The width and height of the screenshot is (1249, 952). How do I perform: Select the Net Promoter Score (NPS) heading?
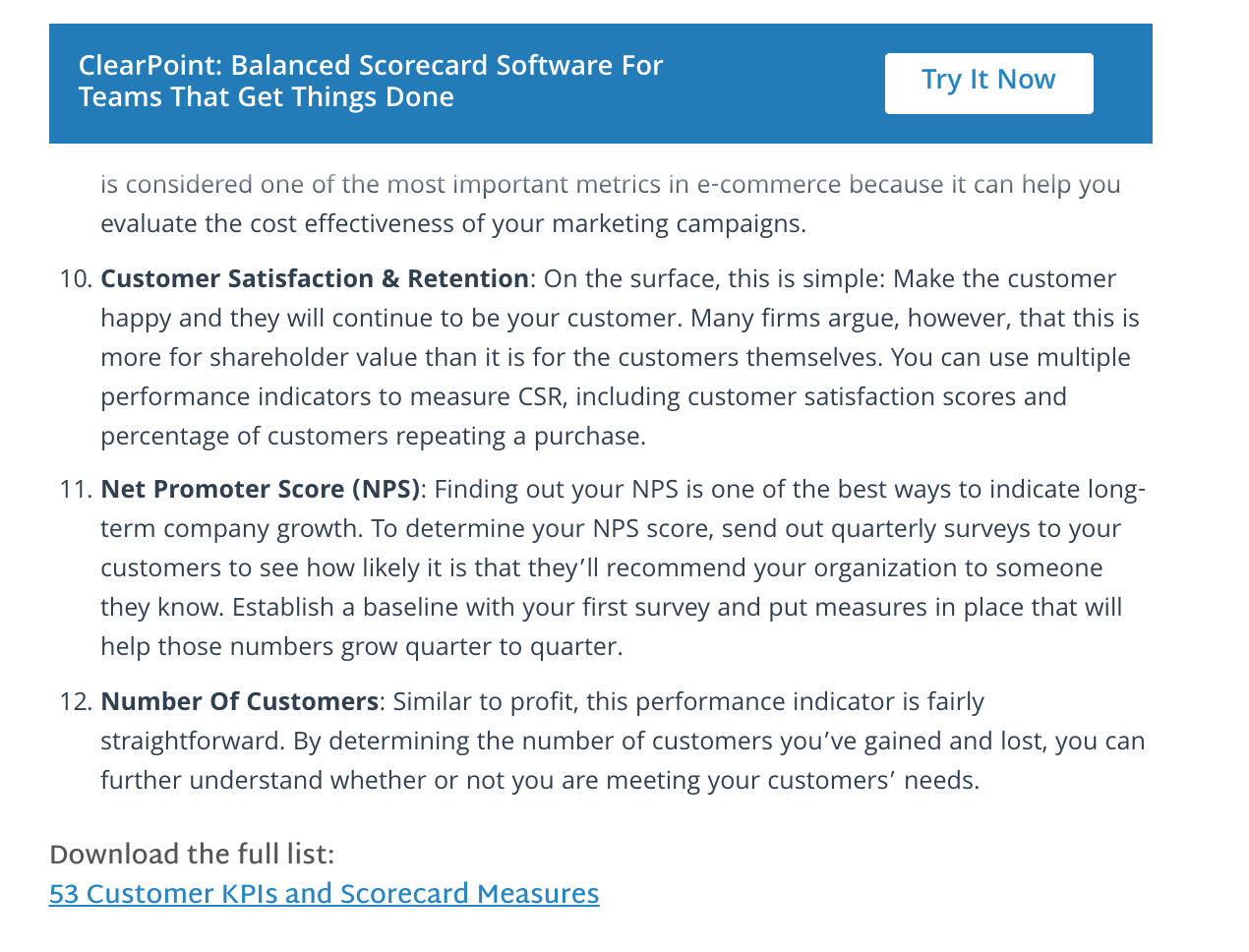(x=261, y=490)
